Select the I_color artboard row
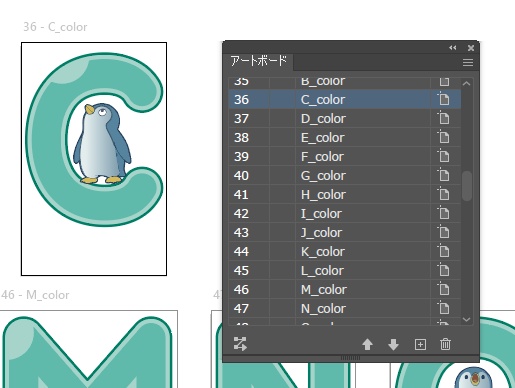This screenshot has height=388, width=515. click(x=345, y=213)
